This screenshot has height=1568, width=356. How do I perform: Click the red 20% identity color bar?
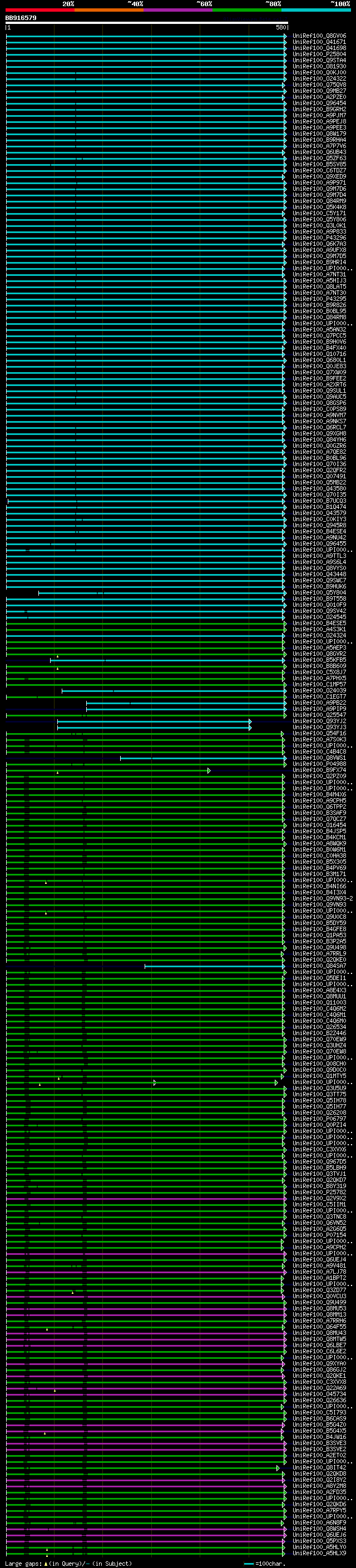coord(39,10)
